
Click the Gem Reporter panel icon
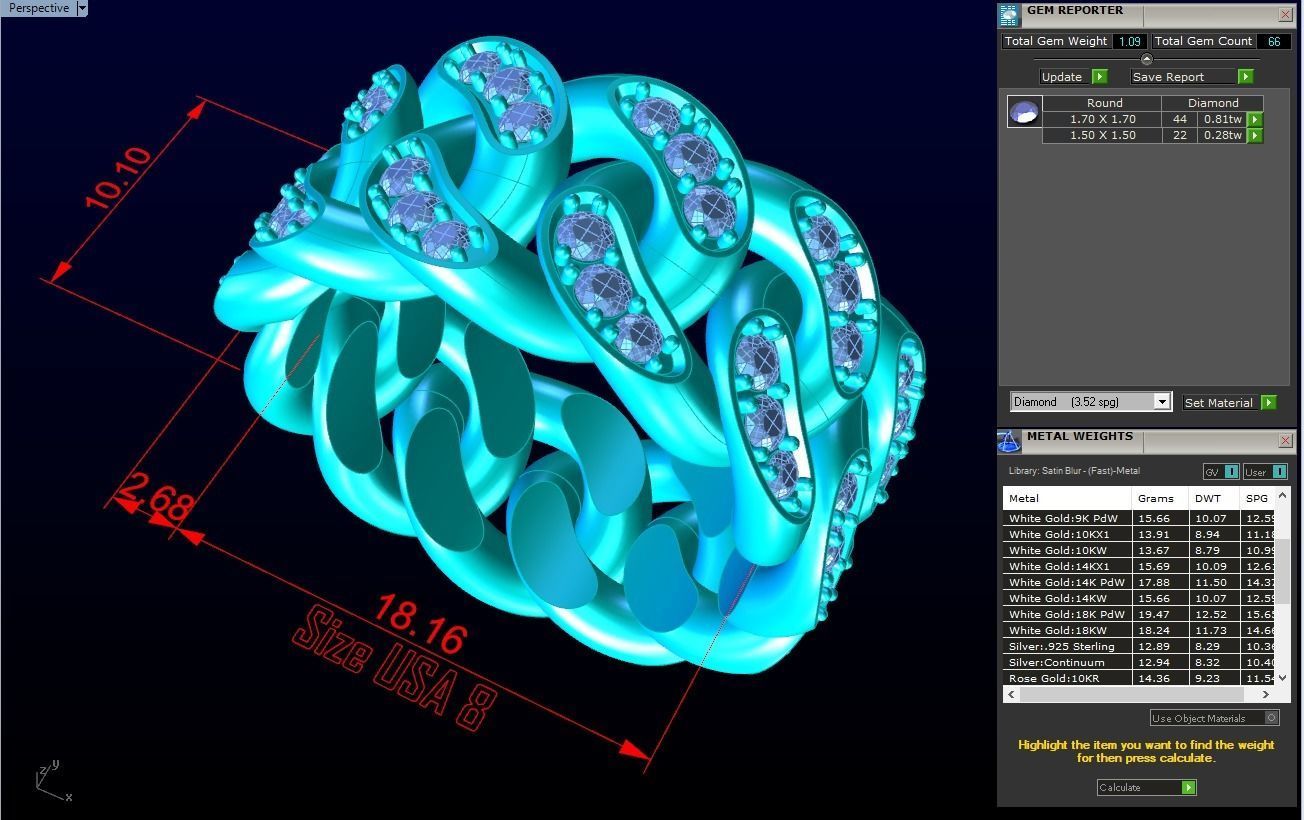tap(1009, 14)
